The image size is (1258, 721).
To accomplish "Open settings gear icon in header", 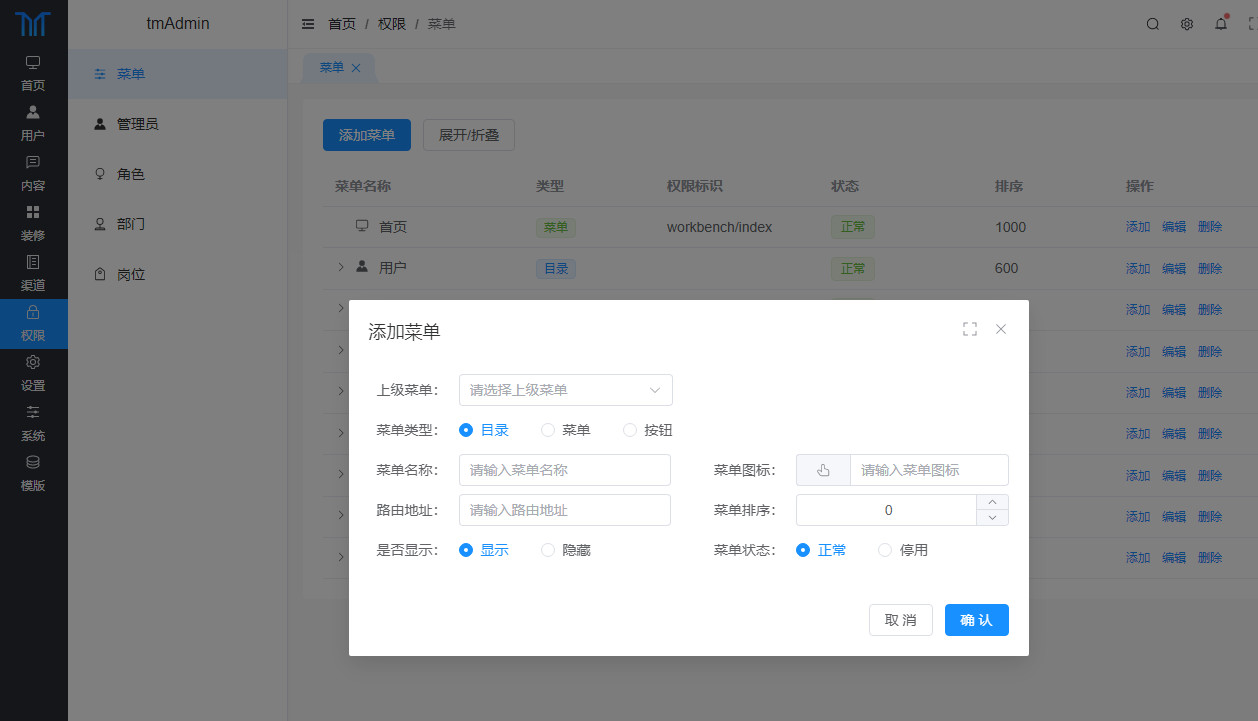I will [x=1187, y=24].
